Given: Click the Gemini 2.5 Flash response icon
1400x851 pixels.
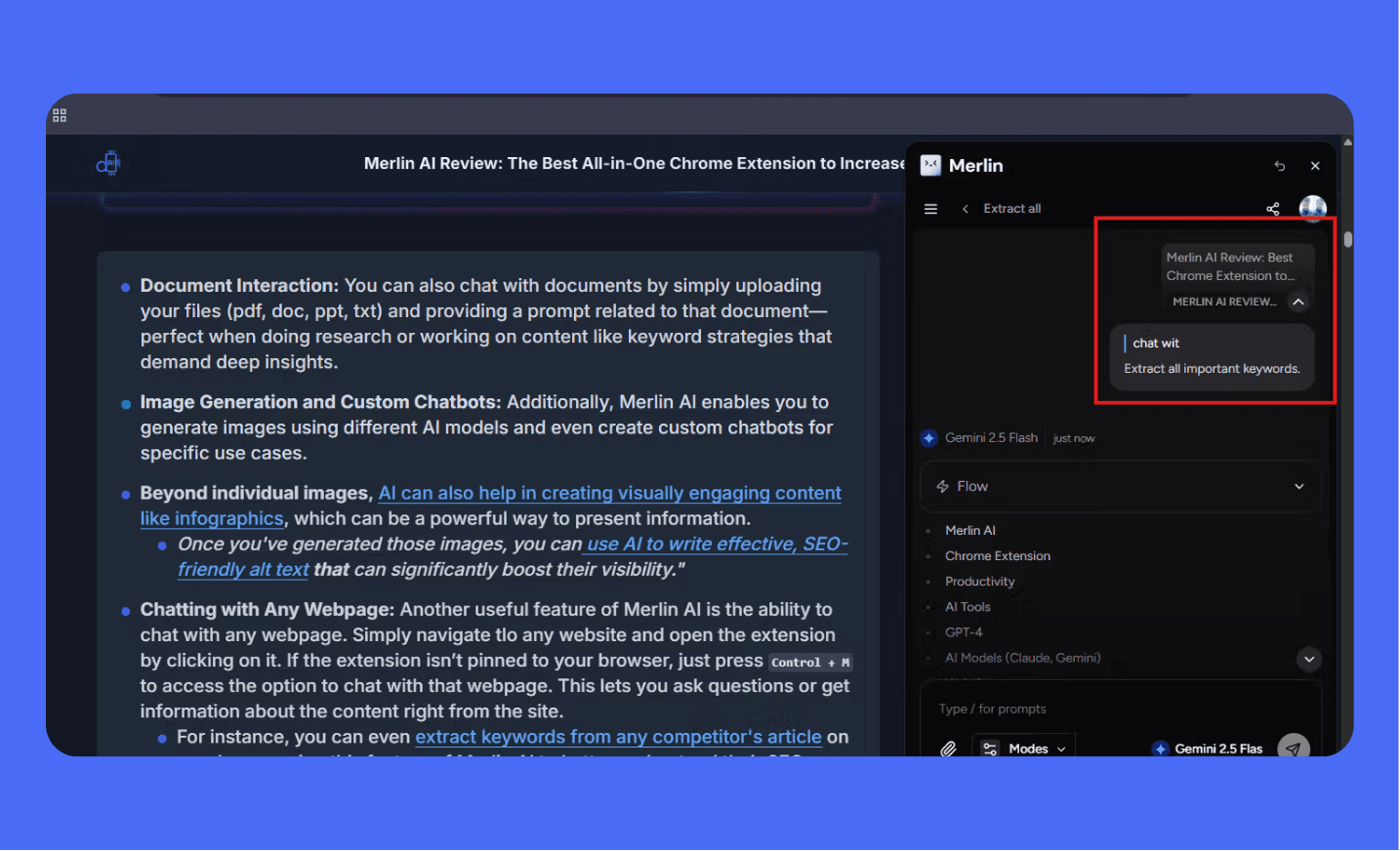Looking at the screenshot, I should pyautogui.click(x=928, y=438).
